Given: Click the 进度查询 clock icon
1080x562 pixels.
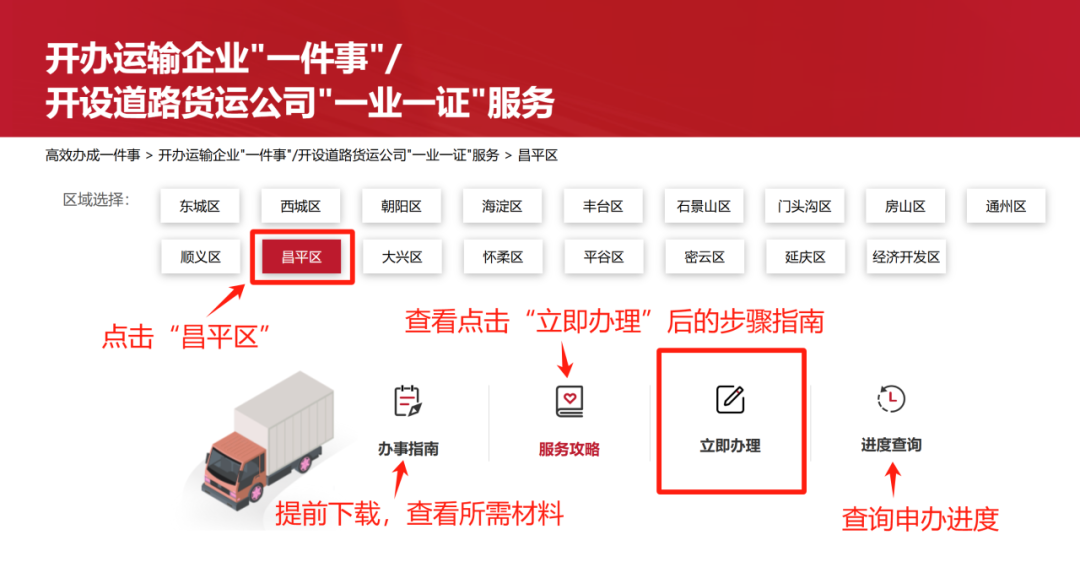Looking at the screenshot, I should (x=891, y=399).
